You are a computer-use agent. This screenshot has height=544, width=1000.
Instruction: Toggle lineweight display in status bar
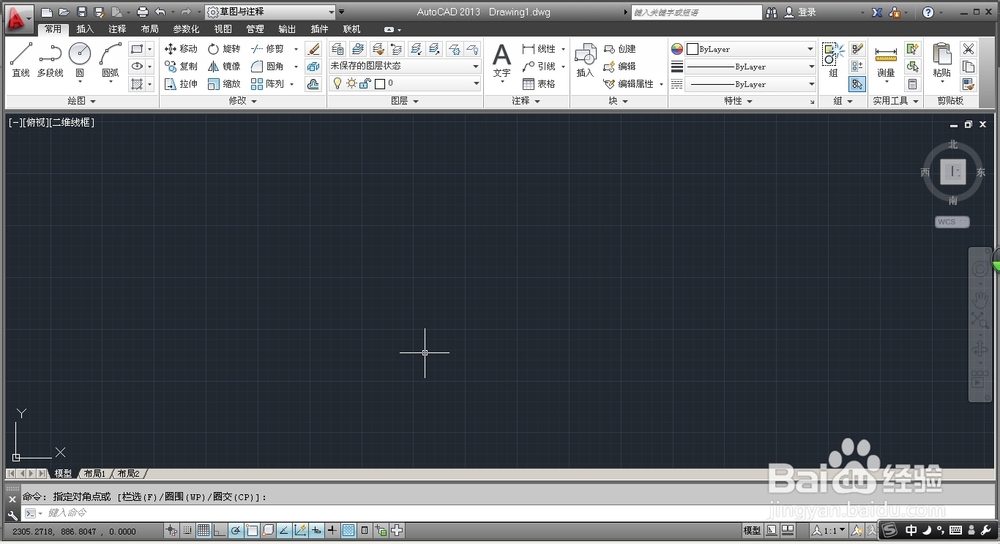click(332, 531)
